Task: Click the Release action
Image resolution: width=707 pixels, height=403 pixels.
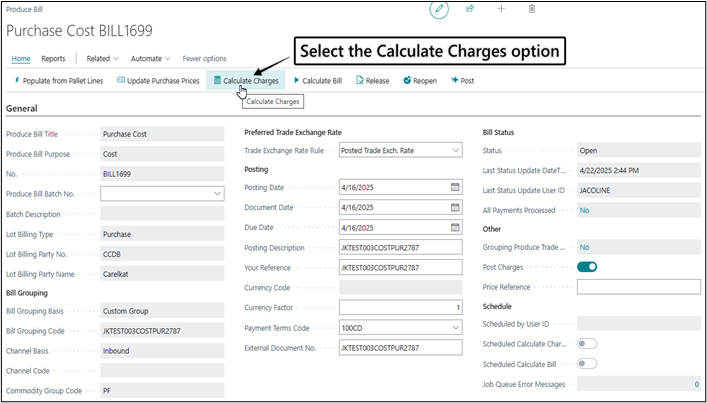Action: click(x=373, y=81)
